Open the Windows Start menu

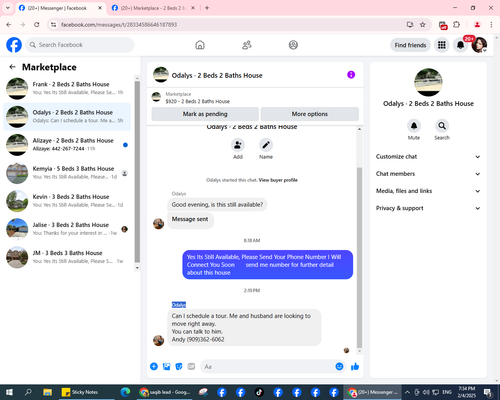coord(9,392)
